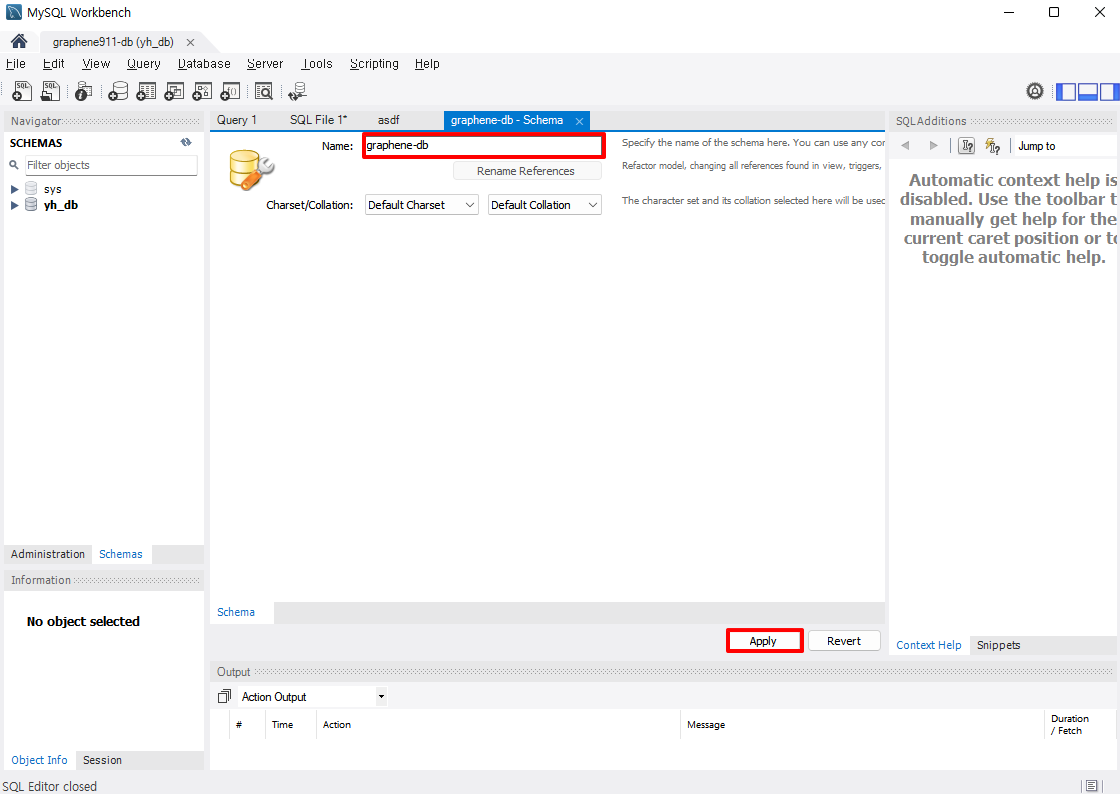Open the Default Charset dropdown

(421, 205)
